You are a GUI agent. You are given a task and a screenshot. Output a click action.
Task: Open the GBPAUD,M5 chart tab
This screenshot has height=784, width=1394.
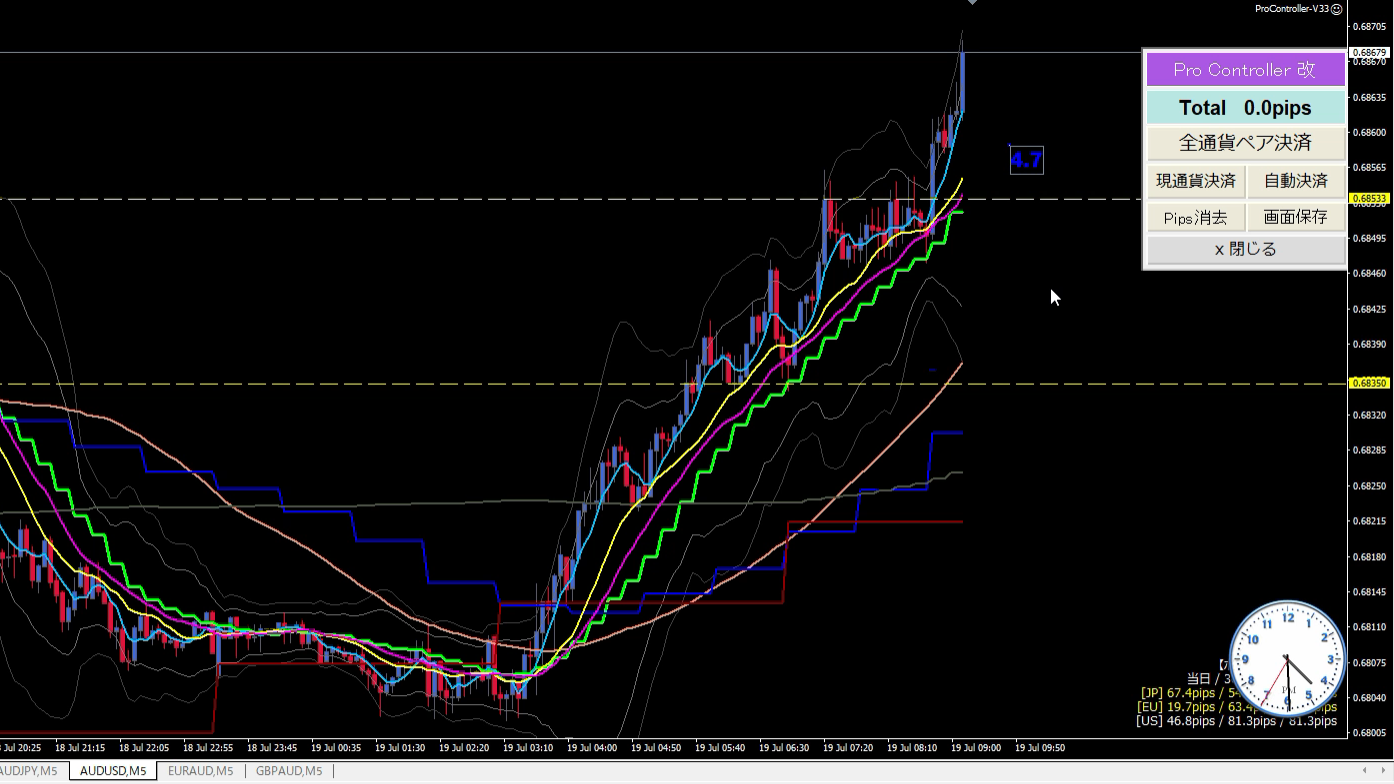(289, 771)
